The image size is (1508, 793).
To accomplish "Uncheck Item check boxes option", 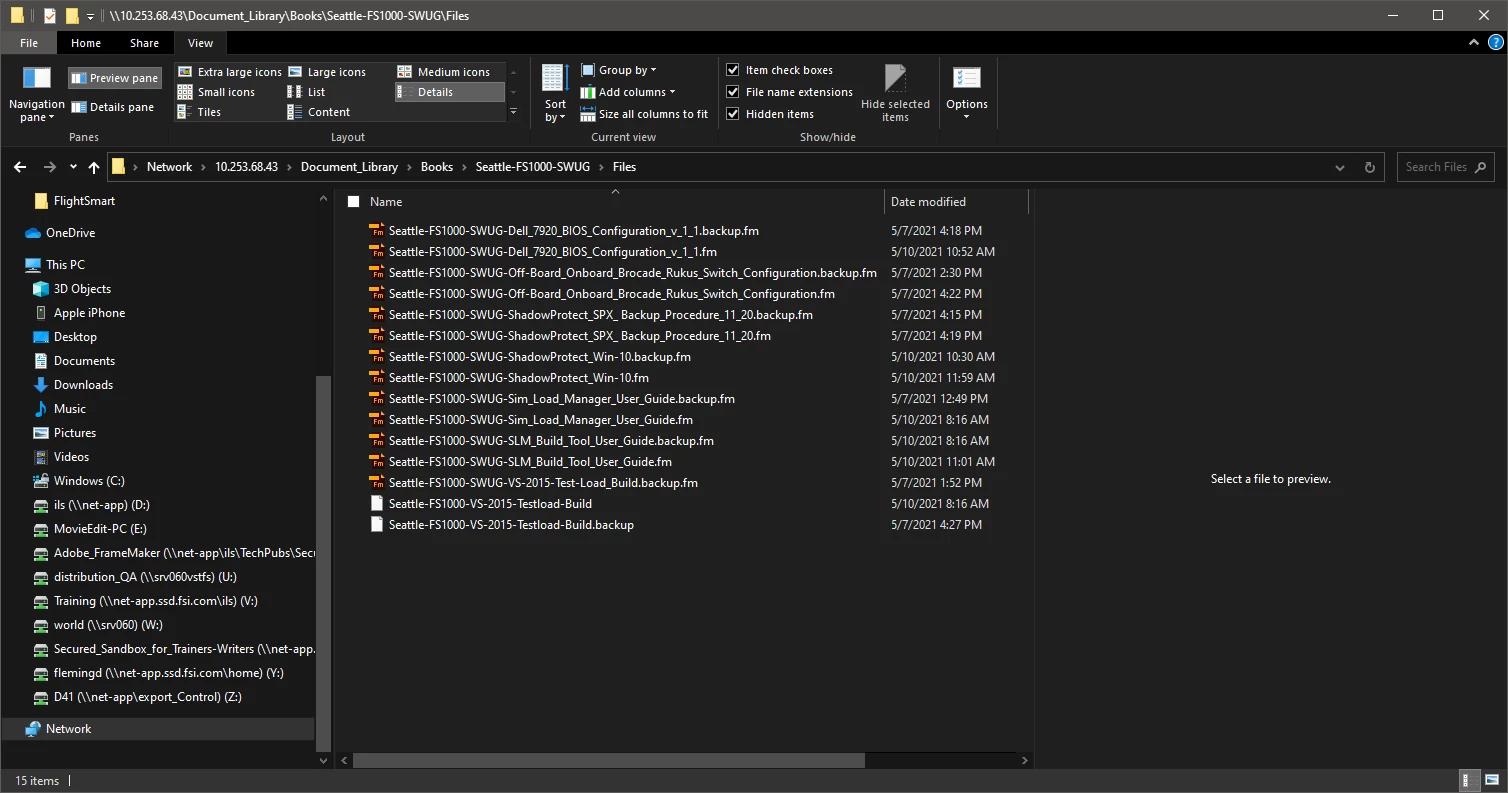I will 780,70.
